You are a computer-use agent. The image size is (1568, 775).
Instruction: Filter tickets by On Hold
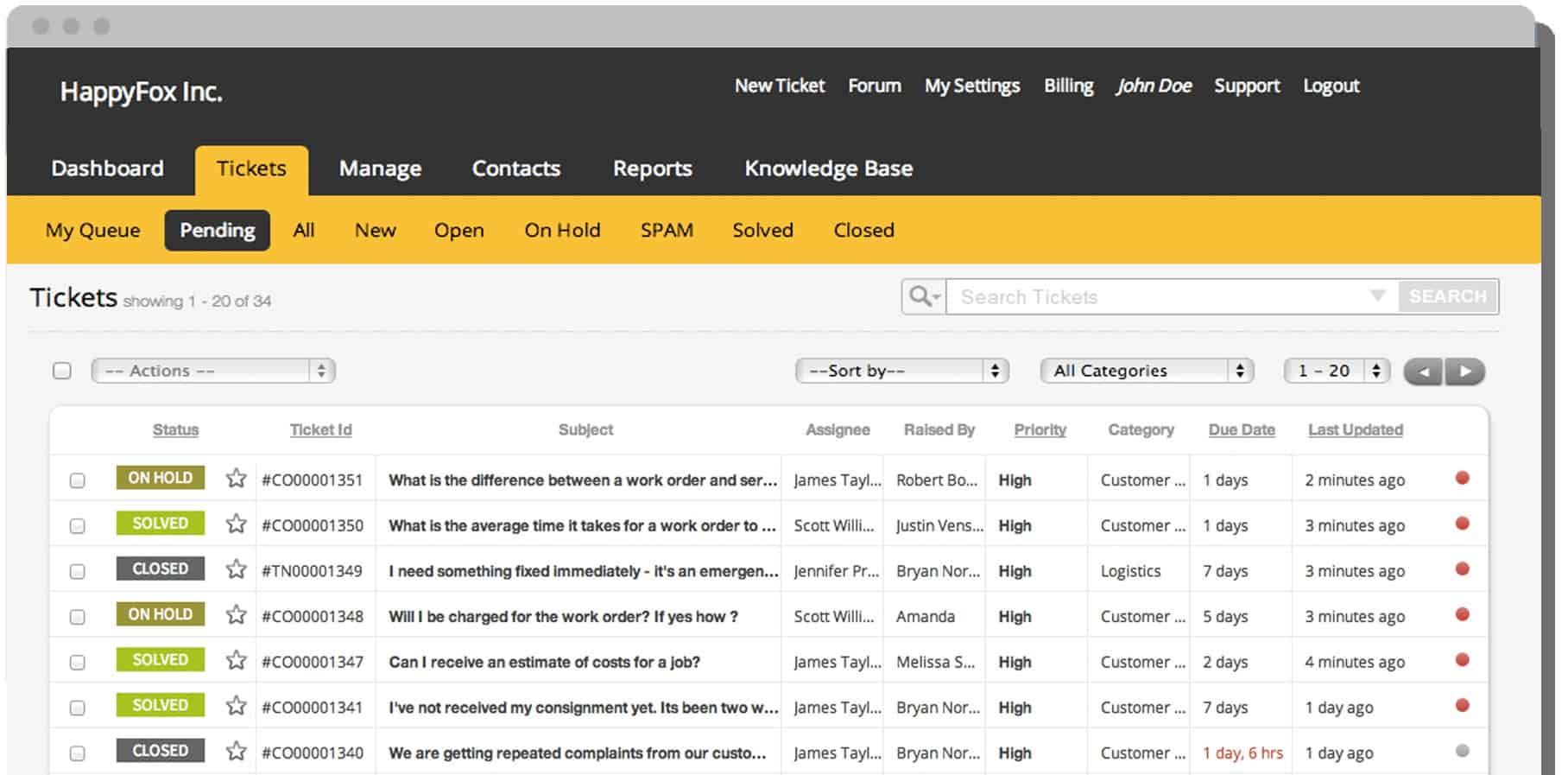pos(562,231)
